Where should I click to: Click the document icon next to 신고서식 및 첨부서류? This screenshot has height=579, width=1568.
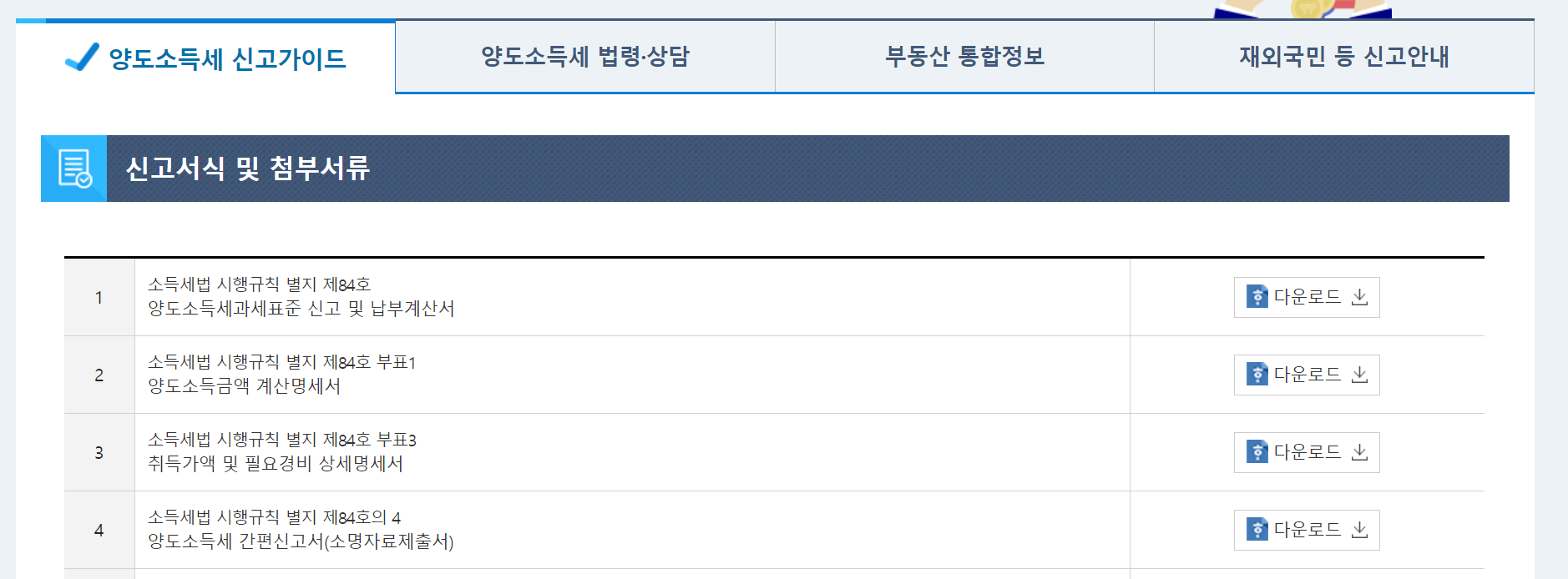[x=75, y=167]
